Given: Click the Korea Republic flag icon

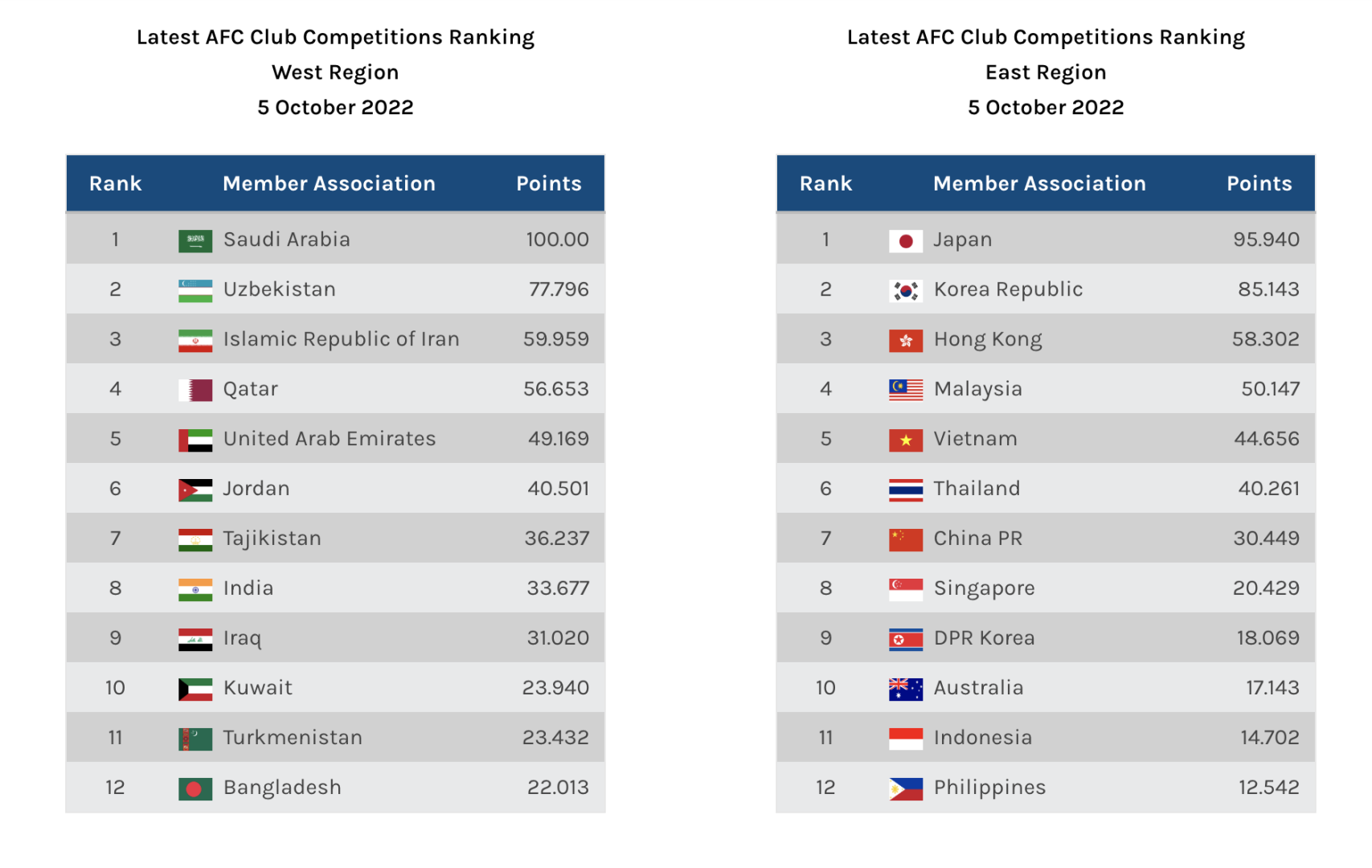Looking at the screenshot, I should 906,290.
